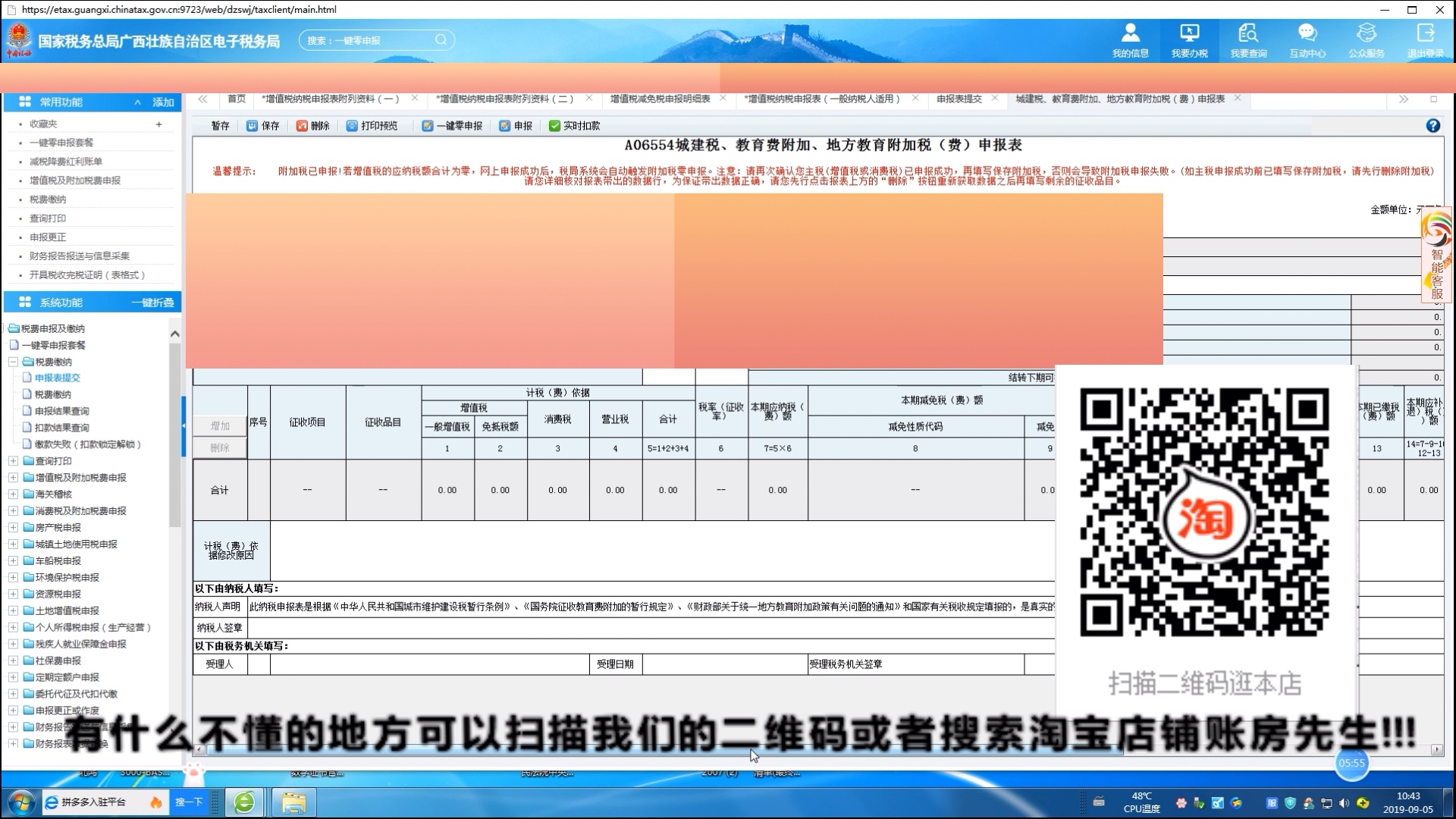
Task: Switch to 增值税纳税申报表附列资料(二) tab
Action: click(x=505, y=99)
